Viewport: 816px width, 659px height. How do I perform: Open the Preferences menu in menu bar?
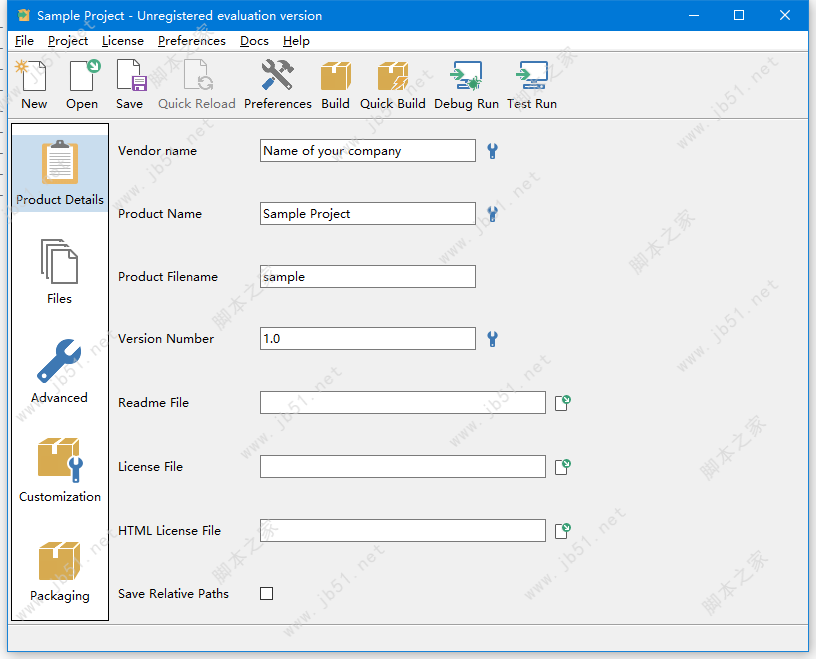point(192,41)
